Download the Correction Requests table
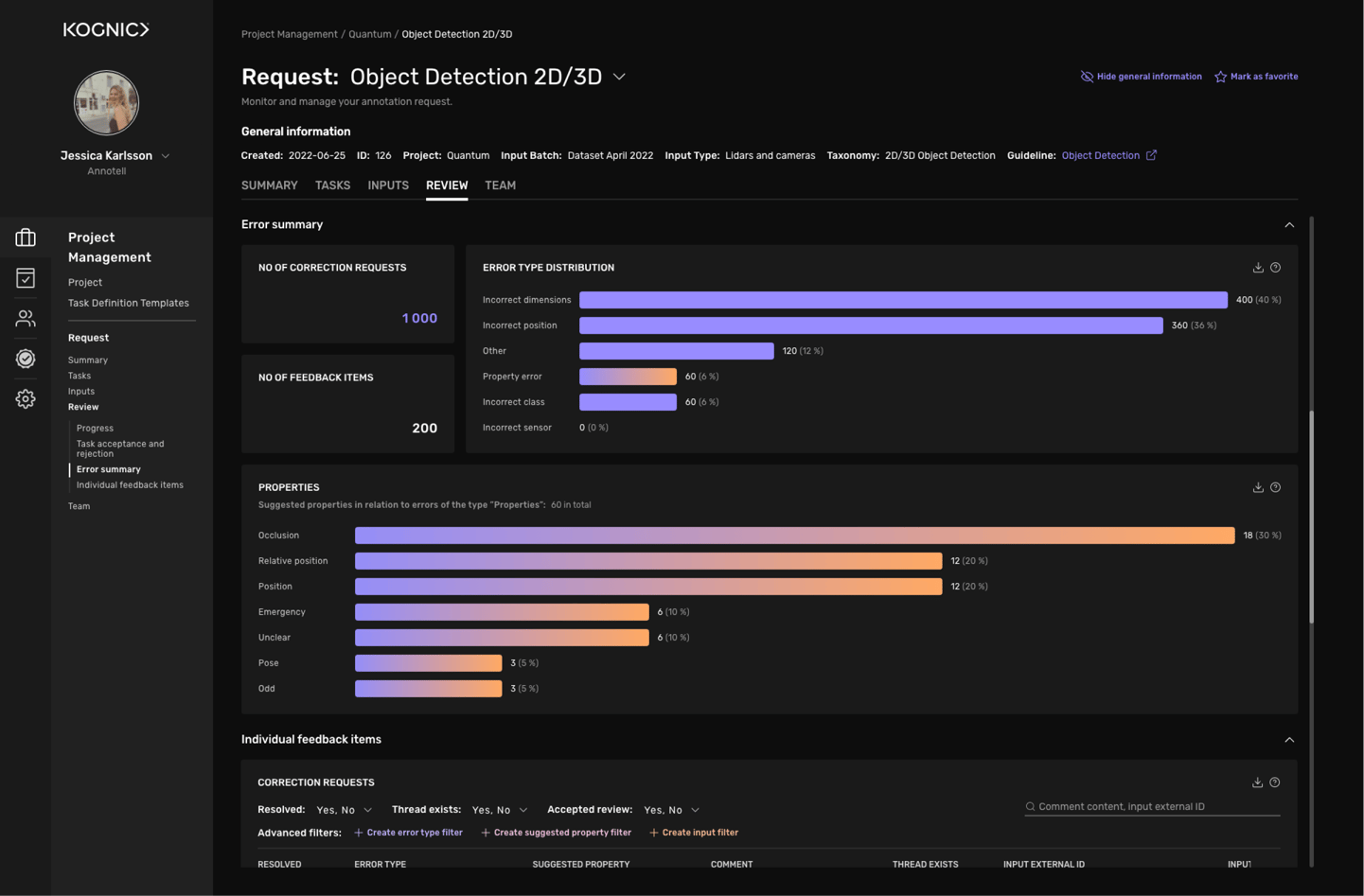1364x896 pixels. point(1257,782)
